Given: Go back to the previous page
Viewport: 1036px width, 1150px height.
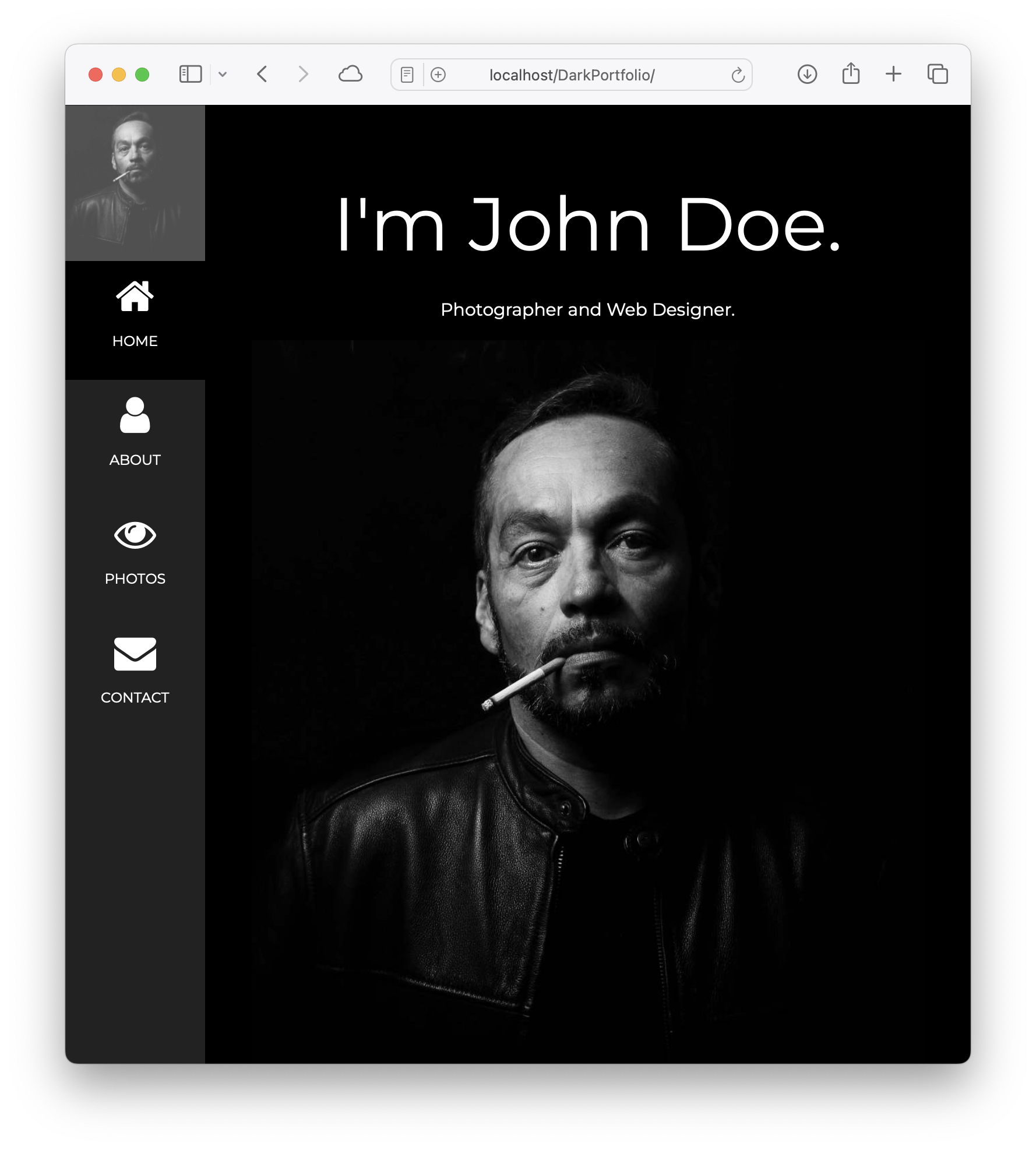Looking at the screenshot, I should tap(262, 74).
